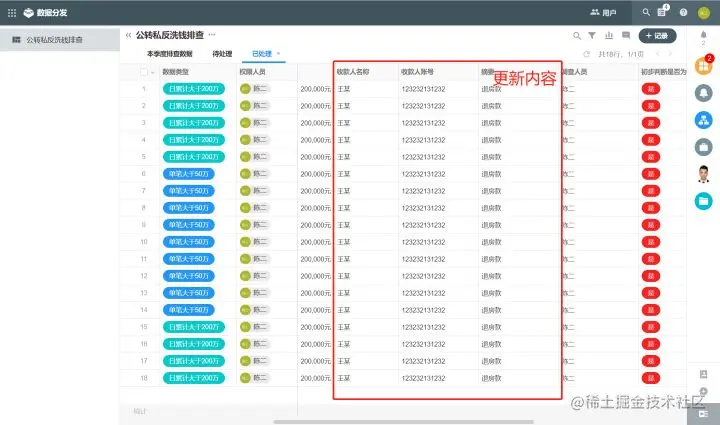The width and height of the screenshot is (720, 425).
Task: Go to the previous page arrow
Action: 658,54
